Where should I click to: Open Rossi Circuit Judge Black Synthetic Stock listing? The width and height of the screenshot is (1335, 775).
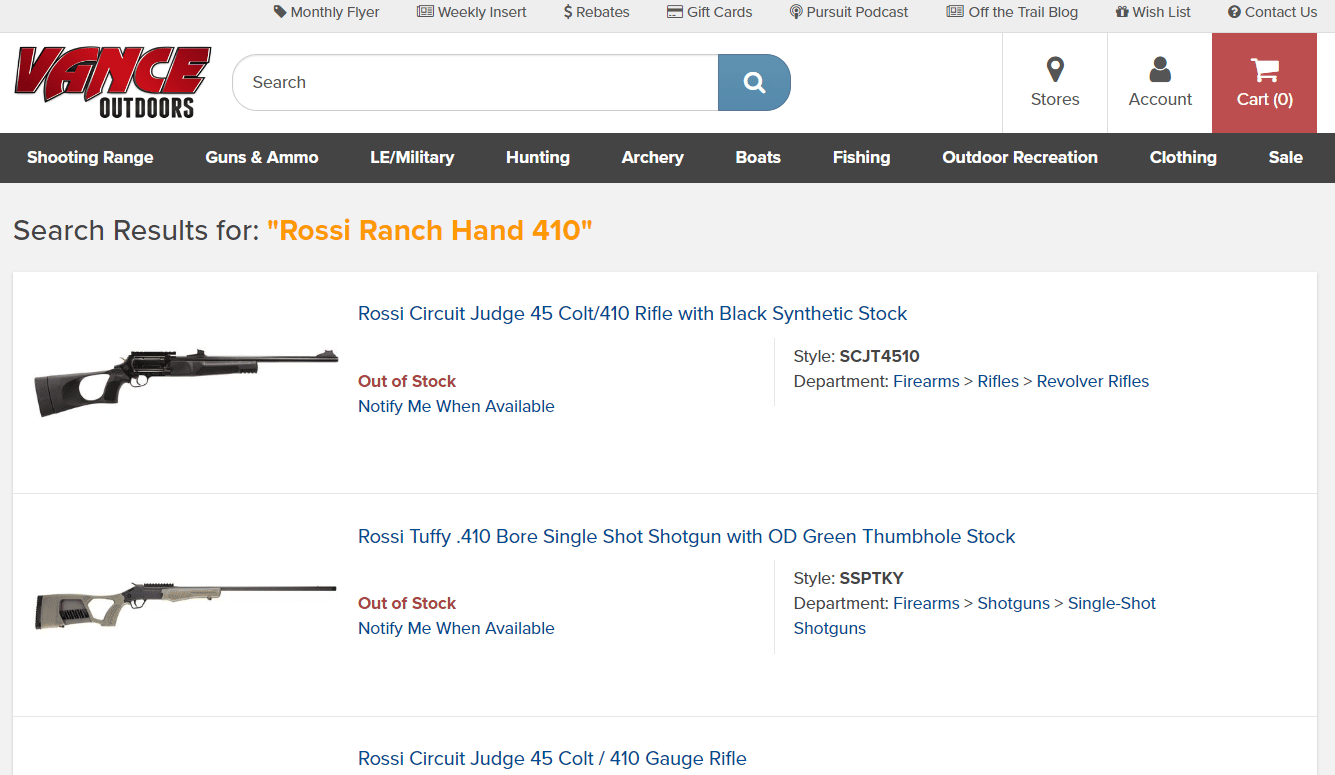point(632,314)
